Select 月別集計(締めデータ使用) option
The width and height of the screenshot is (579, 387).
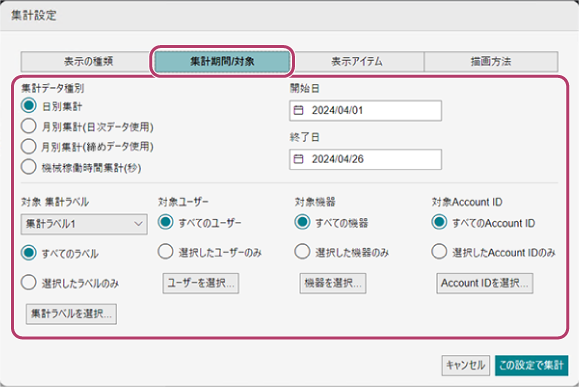(x=29, y=147)
